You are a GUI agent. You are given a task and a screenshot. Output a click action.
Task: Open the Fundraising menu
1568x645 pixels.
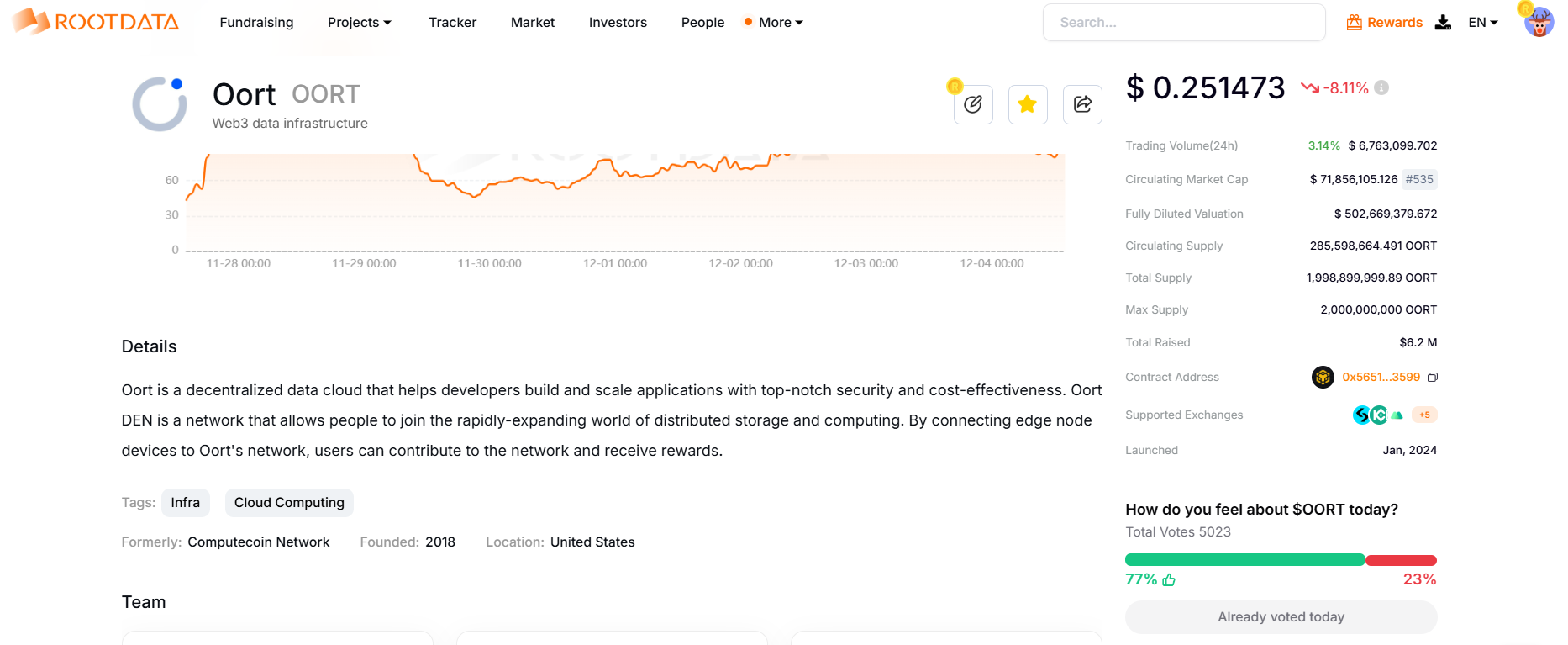[256, 23]
